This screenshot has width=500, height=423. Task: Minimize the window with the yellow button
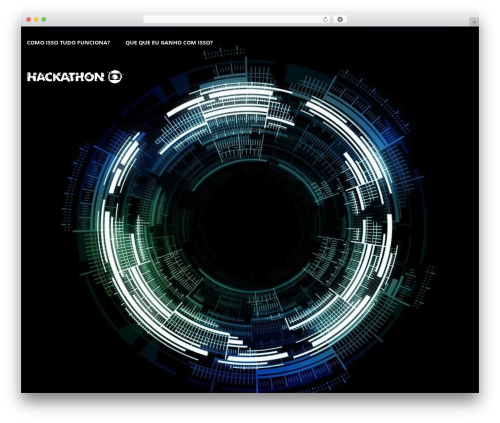(36, 19)
